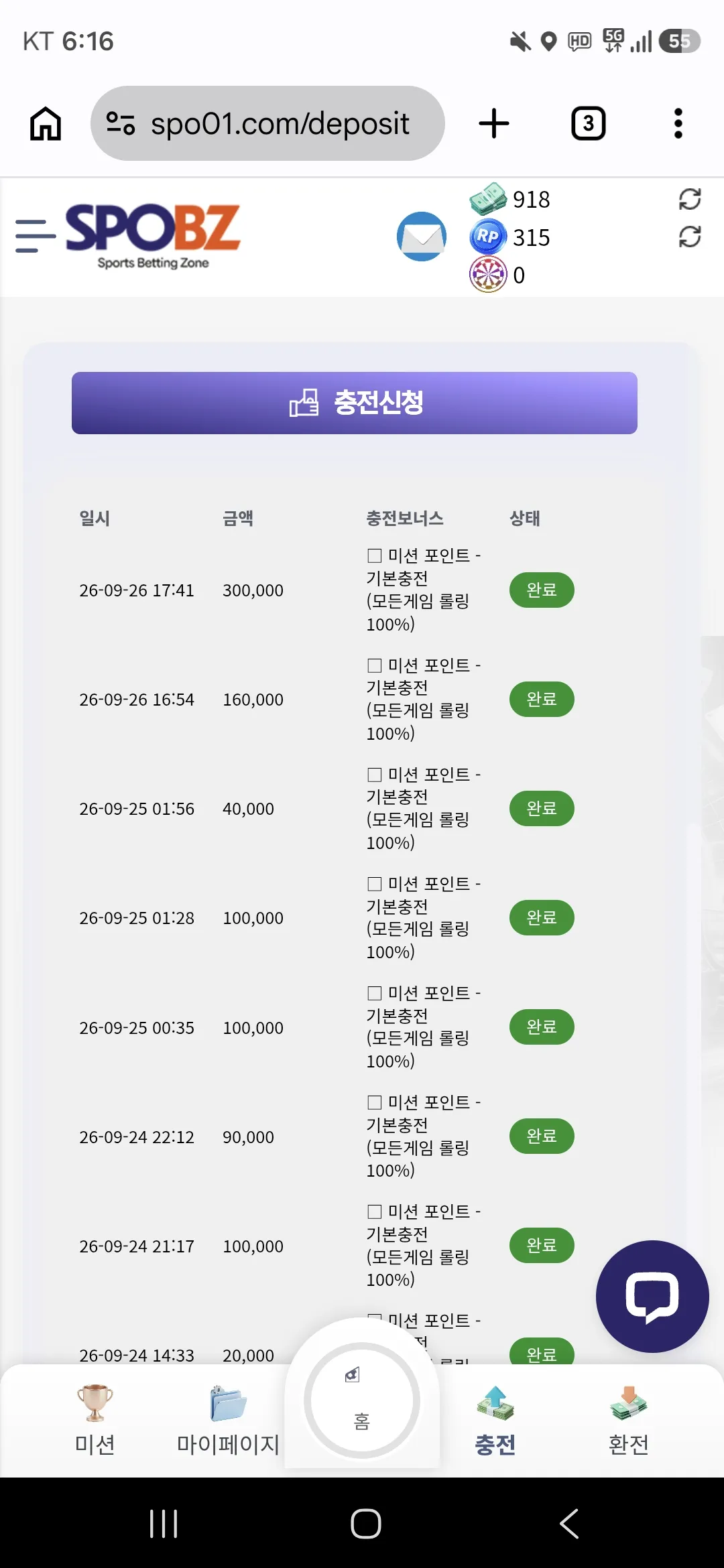This screenshot has width=724, height=1568.
Task: Check mission point box for 300,000 deposit
Action: point(375,556)
